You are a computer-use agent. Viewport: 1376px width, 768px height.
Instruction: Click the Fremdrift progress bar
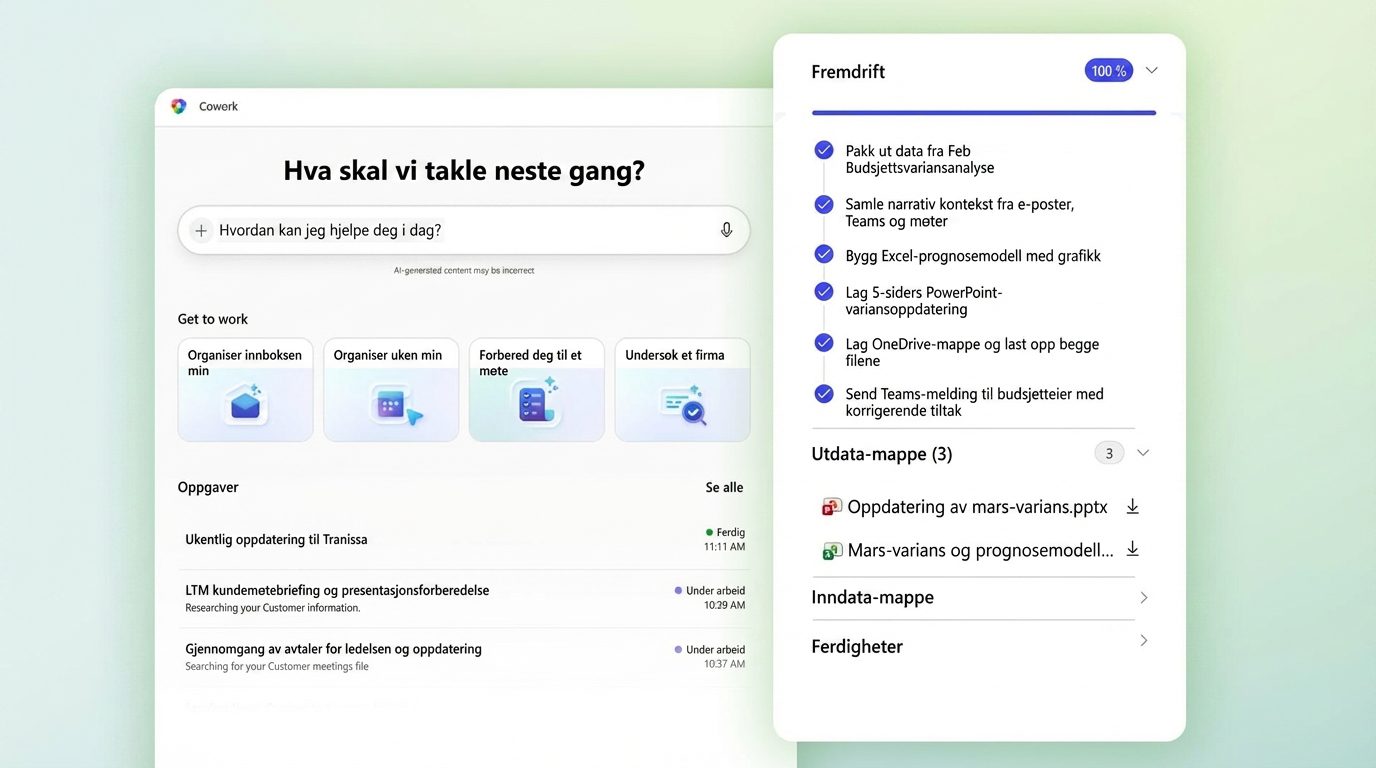983,113
